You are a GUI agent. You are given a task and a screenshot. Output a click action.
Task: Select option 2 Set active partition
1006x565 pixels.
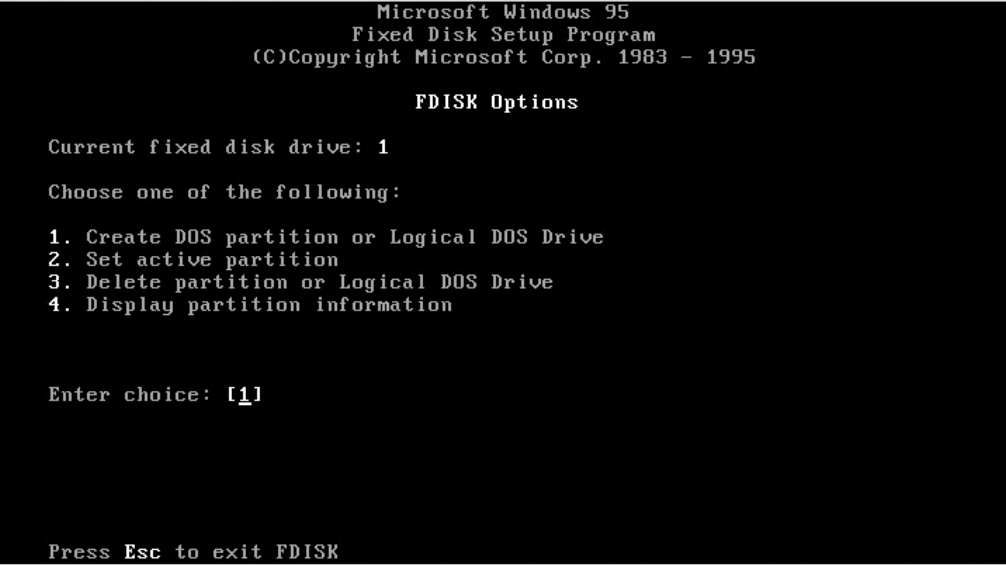click(194, 260)
